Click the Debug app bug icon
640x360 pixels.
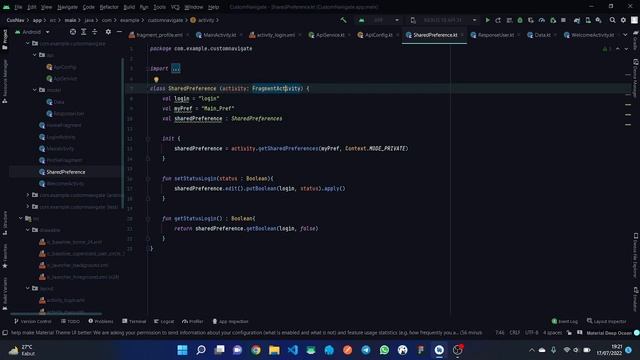pos(520,20)
